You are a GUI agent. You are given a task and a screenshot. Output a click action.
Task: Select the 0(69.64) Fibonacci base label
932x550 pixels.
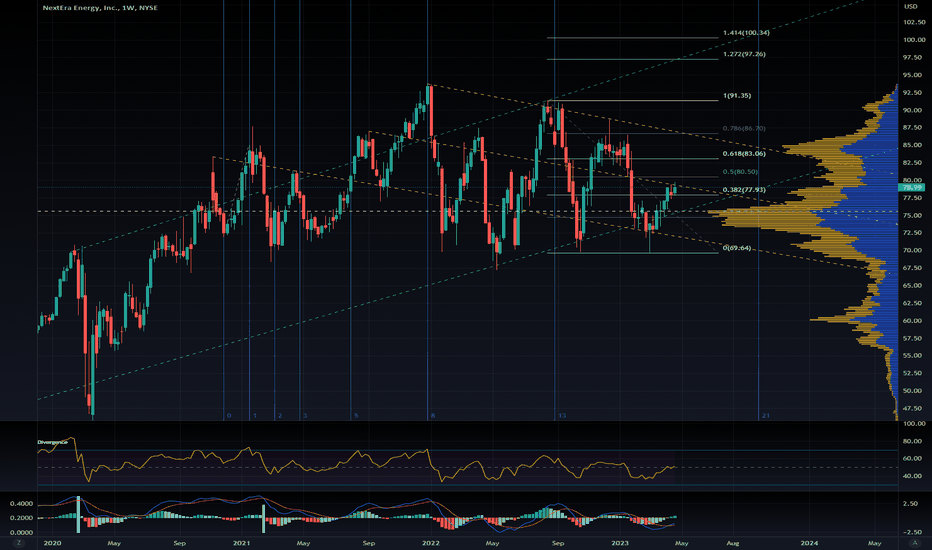pyautogui.click(x=736, y=248)
